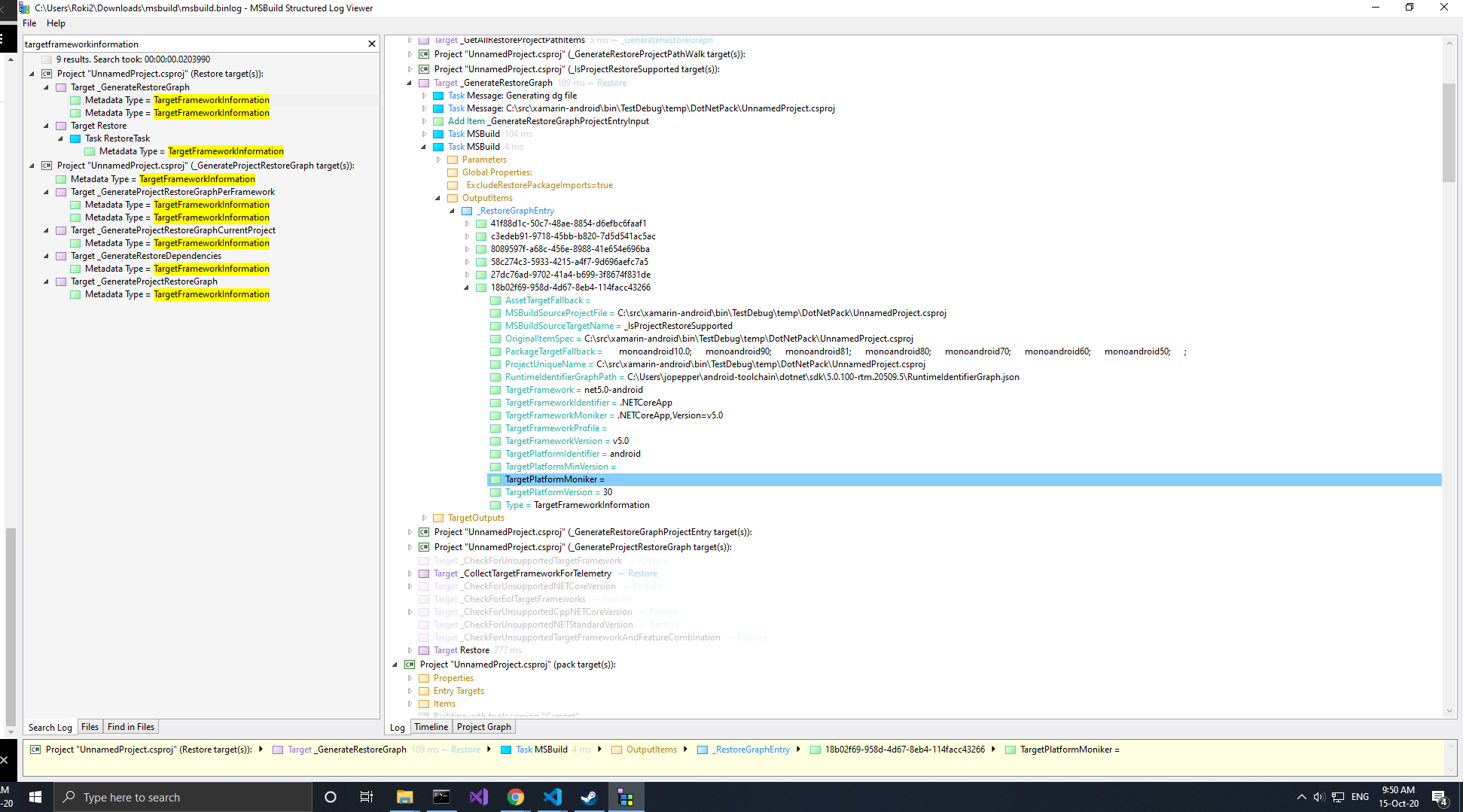The image size is (1463, 812).
Task: Click the log tree scroll down arrow
Action: point(1449,711)
